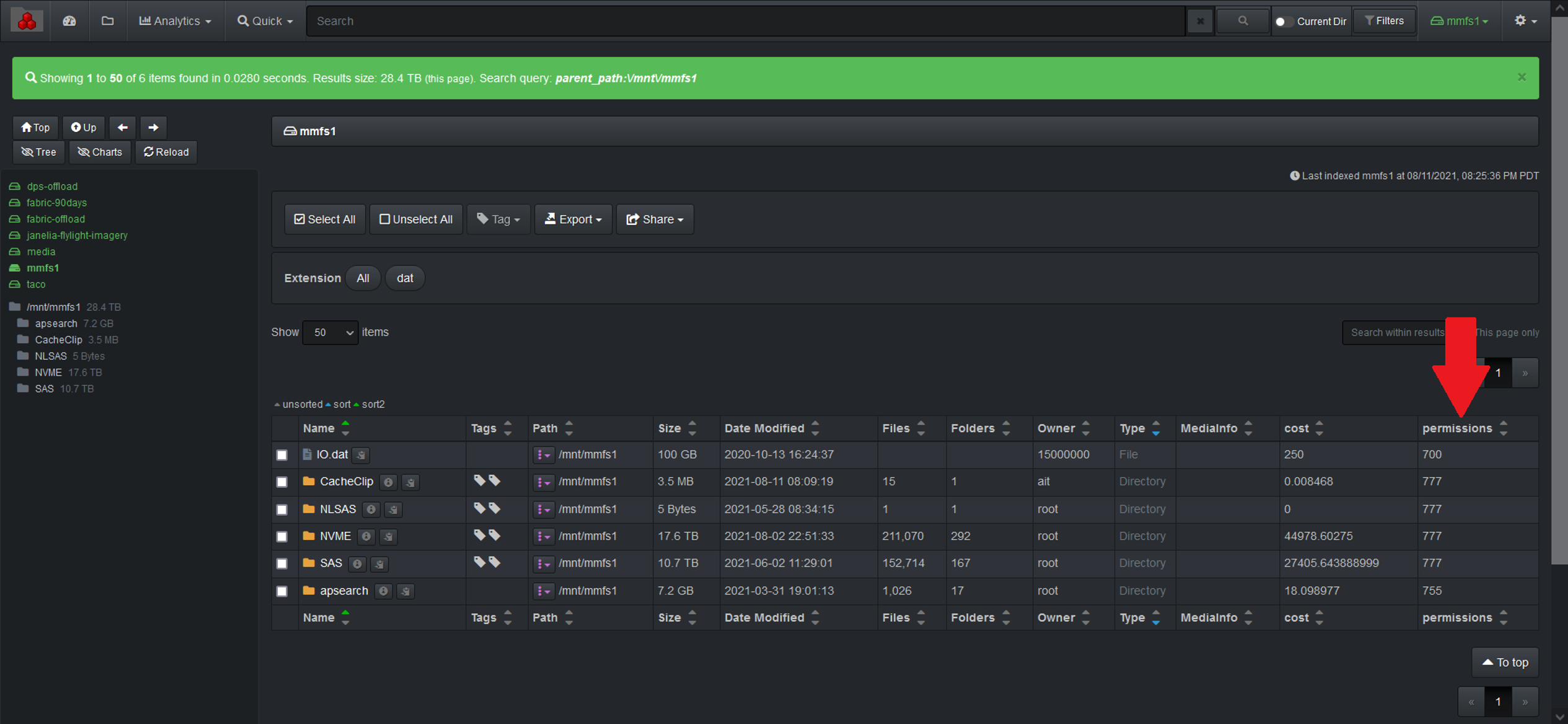The height and width of the screenshot is (724, 1568).
Task: Open the dashboard gauge icon
Action: [x=69, y=20]
